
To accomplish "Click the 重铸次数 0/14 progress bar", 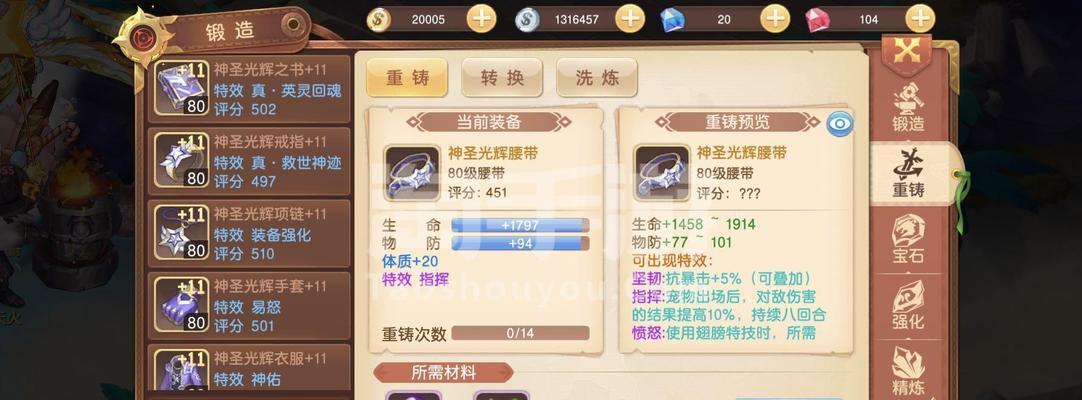I will (x=520, y=333).
